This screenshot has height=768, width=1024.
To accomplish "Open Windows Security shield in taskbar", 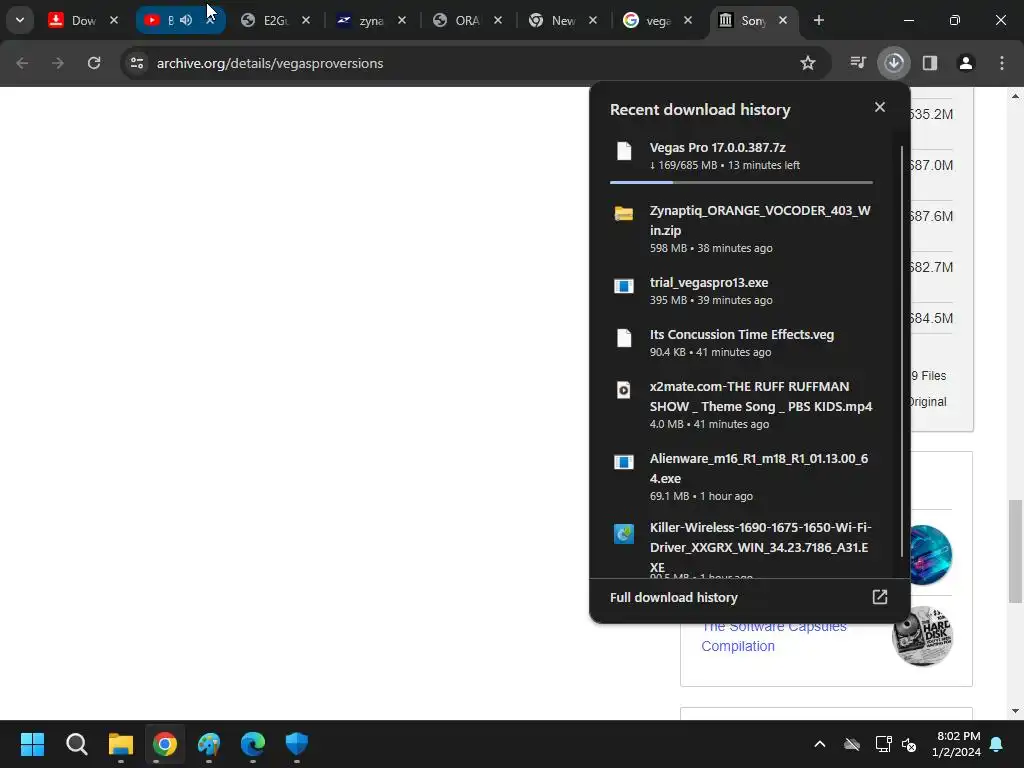I will click(296, 744).
